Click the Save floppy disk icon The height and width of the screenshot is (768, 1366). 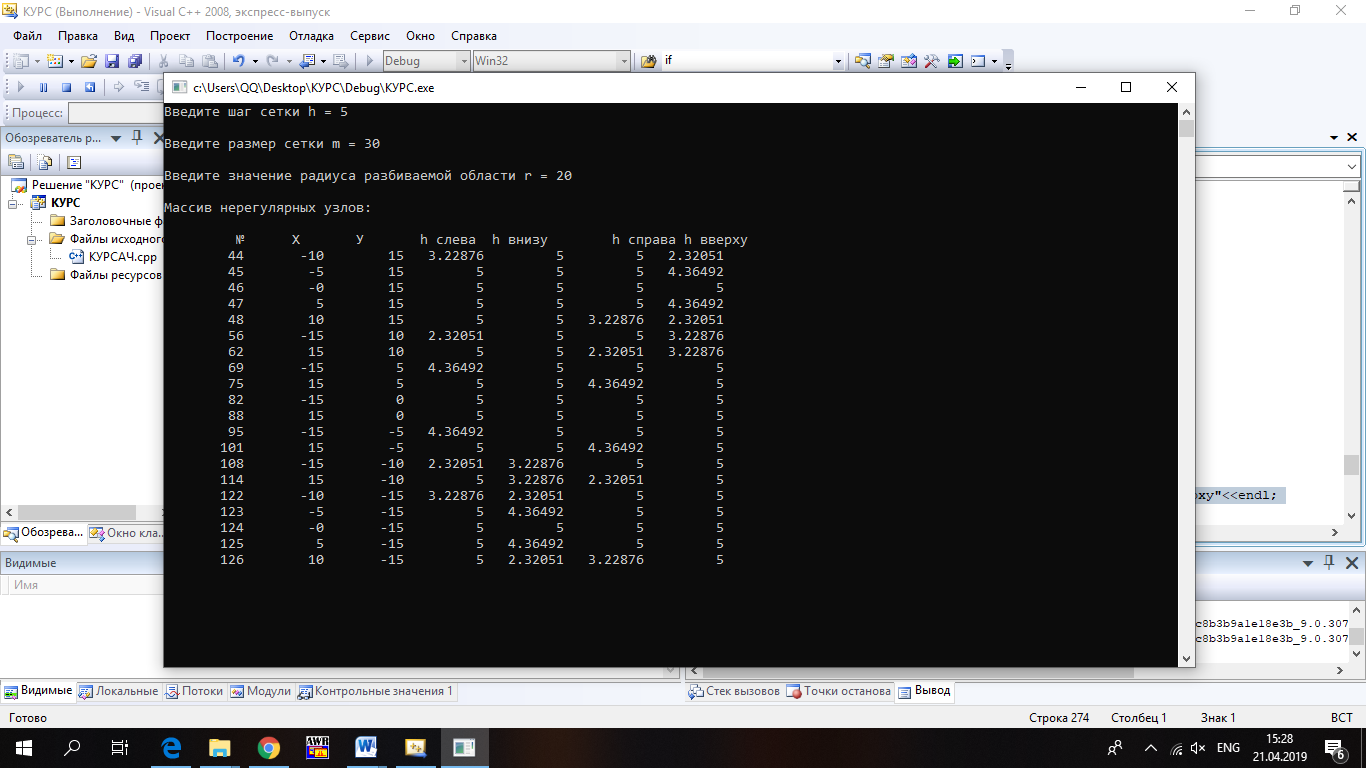(112, 61)
